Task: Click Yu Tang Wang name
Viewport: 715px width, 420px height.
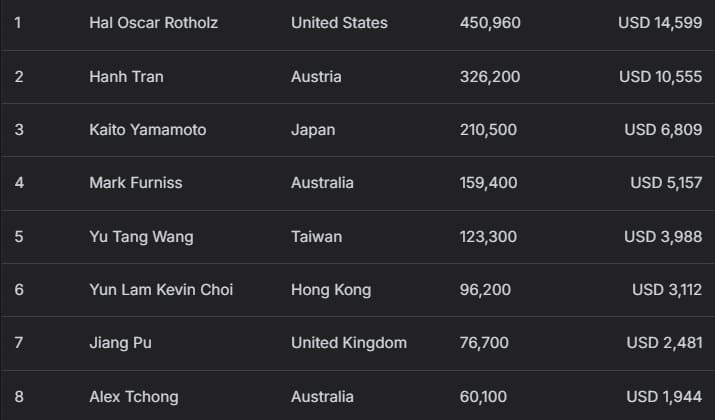Action: pyautogui.click(x=141, y=237)
